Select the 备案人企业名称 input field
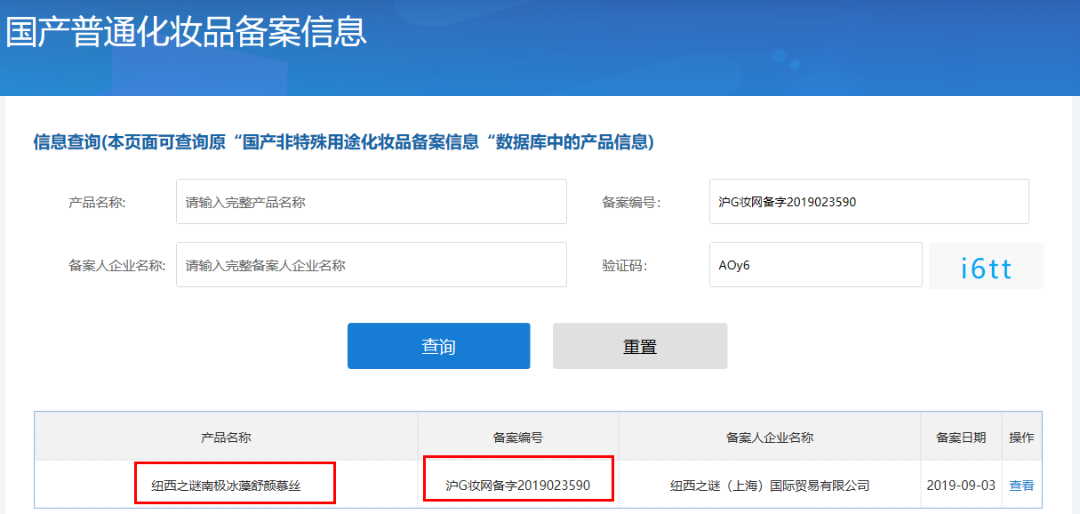Screen dimensions: 1080x514 [x=371, y=265]
